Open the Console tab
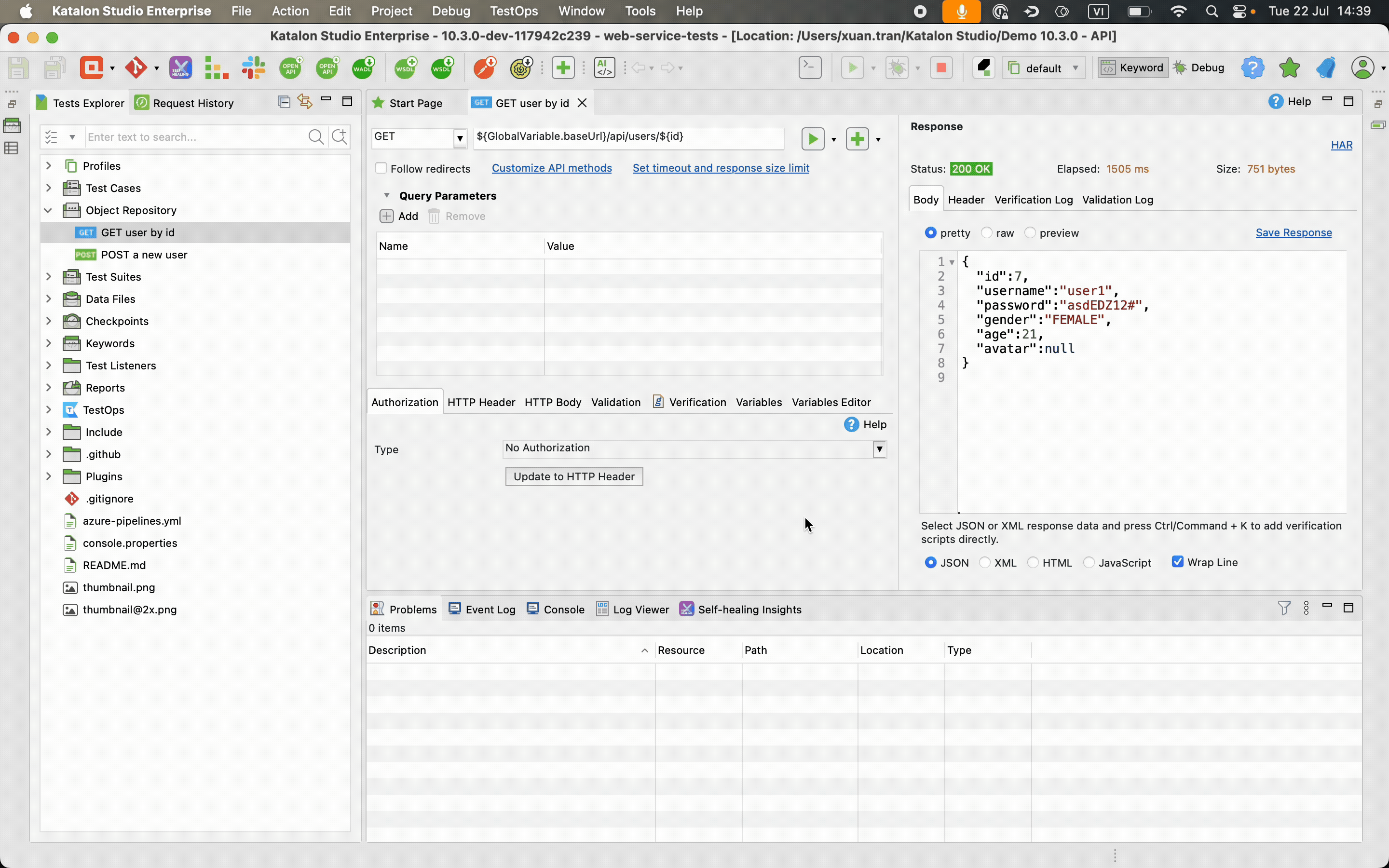The image size is (1389, 868). [x=556, y=609]
